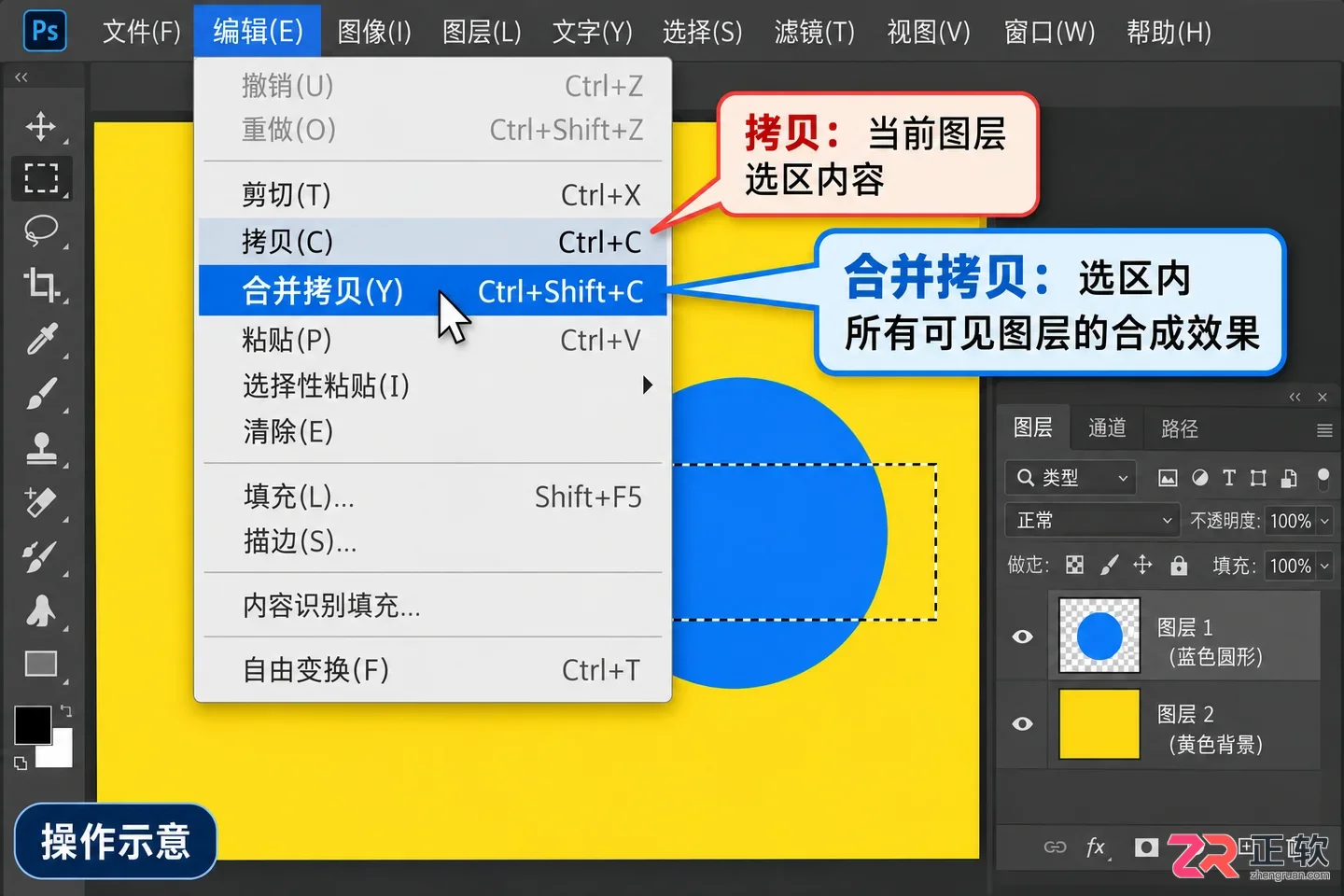Image resolution: width=1344 pixels, height=896 pixels.
Task: Select the Eraser tool with plus sign
Action: [41, 502]
